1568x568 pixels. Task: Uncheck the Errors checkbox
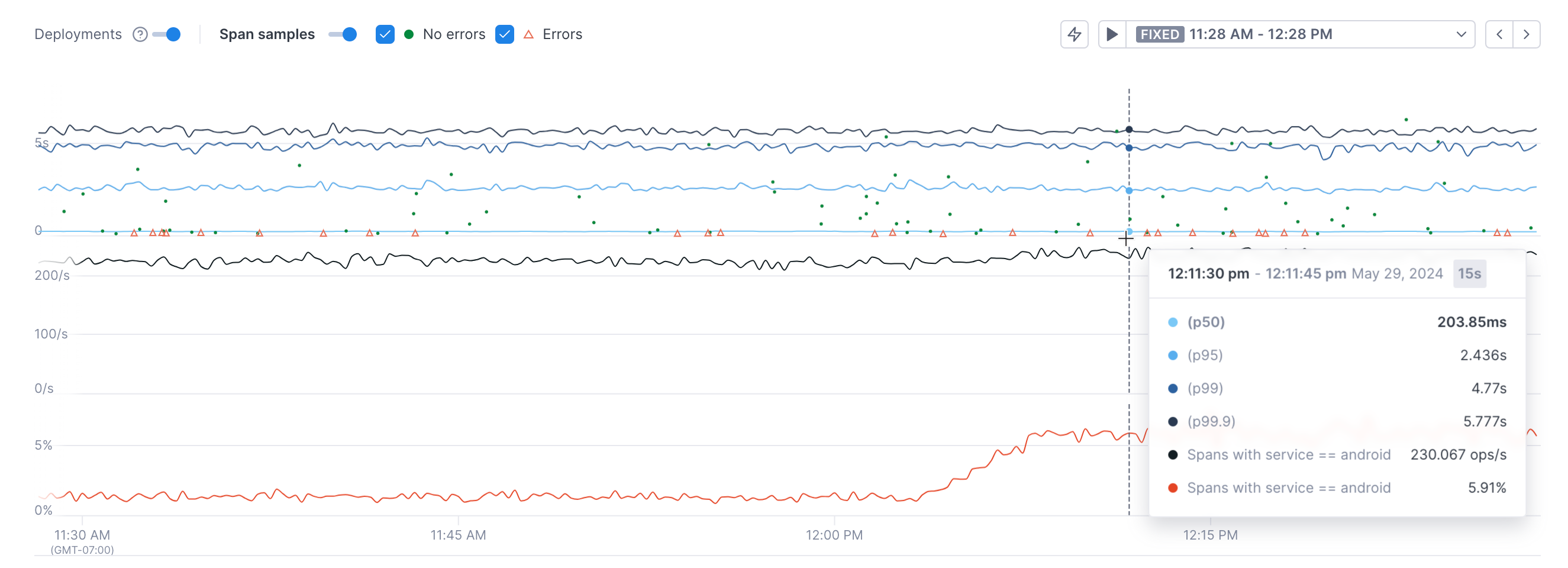(x=505, y=34)
